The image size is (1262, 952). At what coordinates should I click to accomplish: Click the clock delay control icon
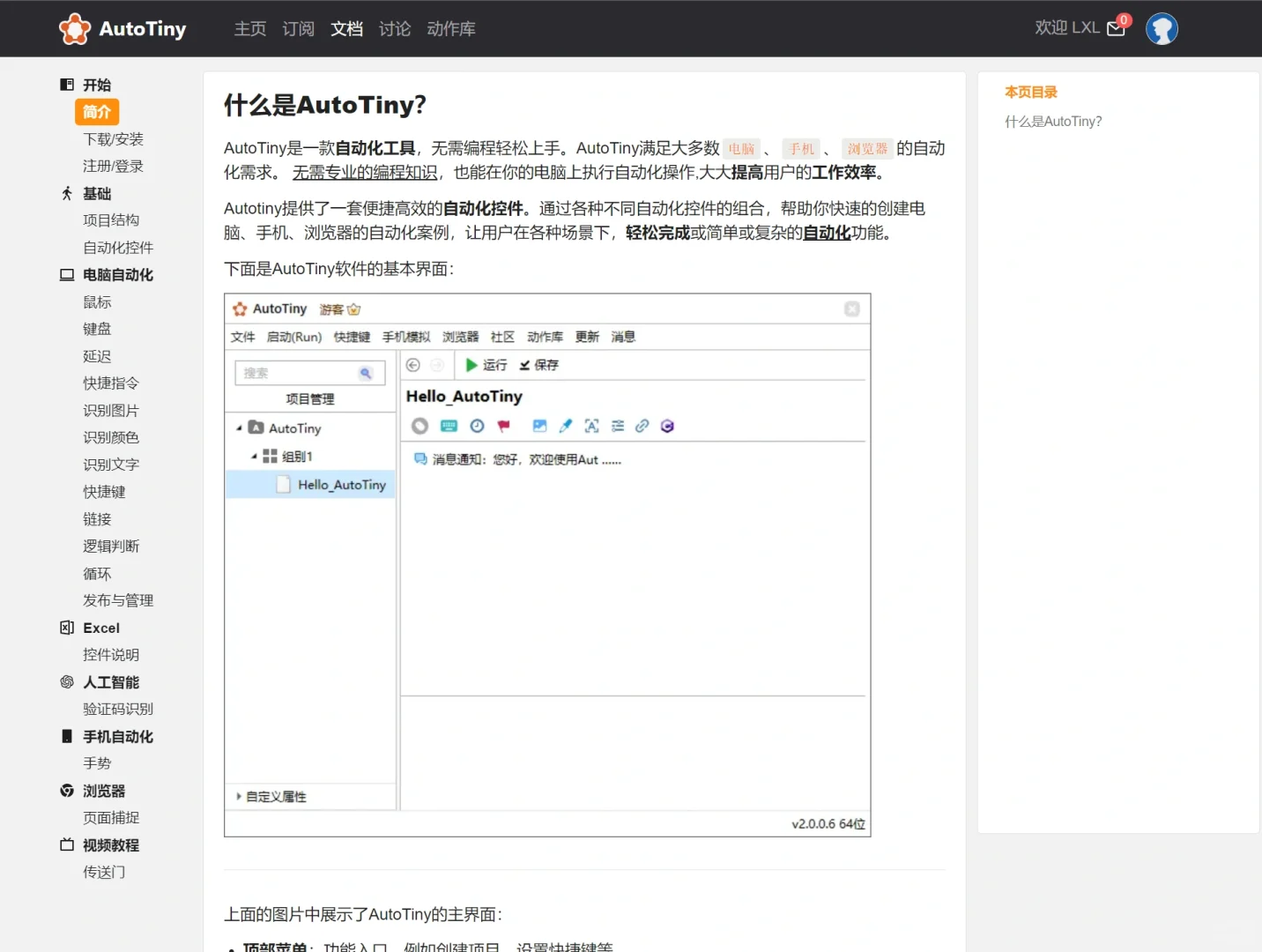[x=477, y=426]
